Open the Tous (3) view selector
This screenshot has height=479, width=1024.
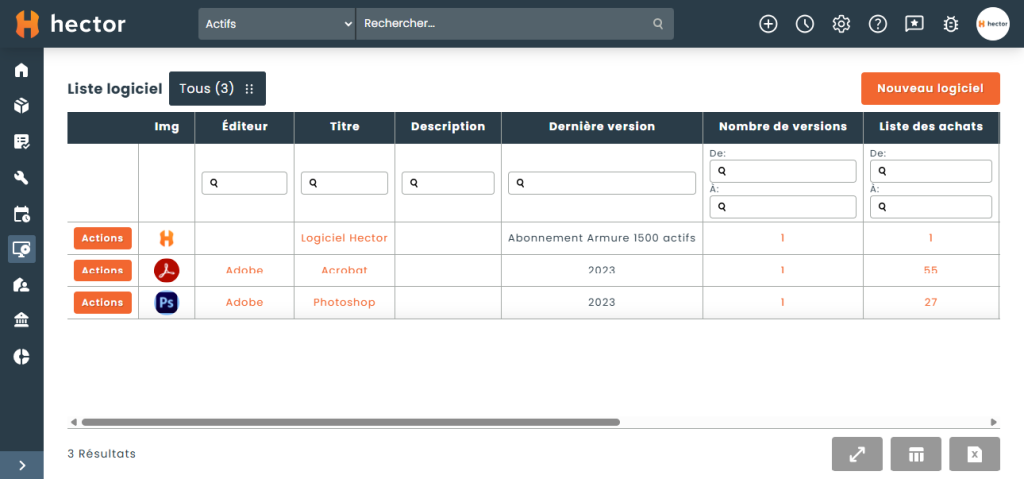tap(217, 89)
